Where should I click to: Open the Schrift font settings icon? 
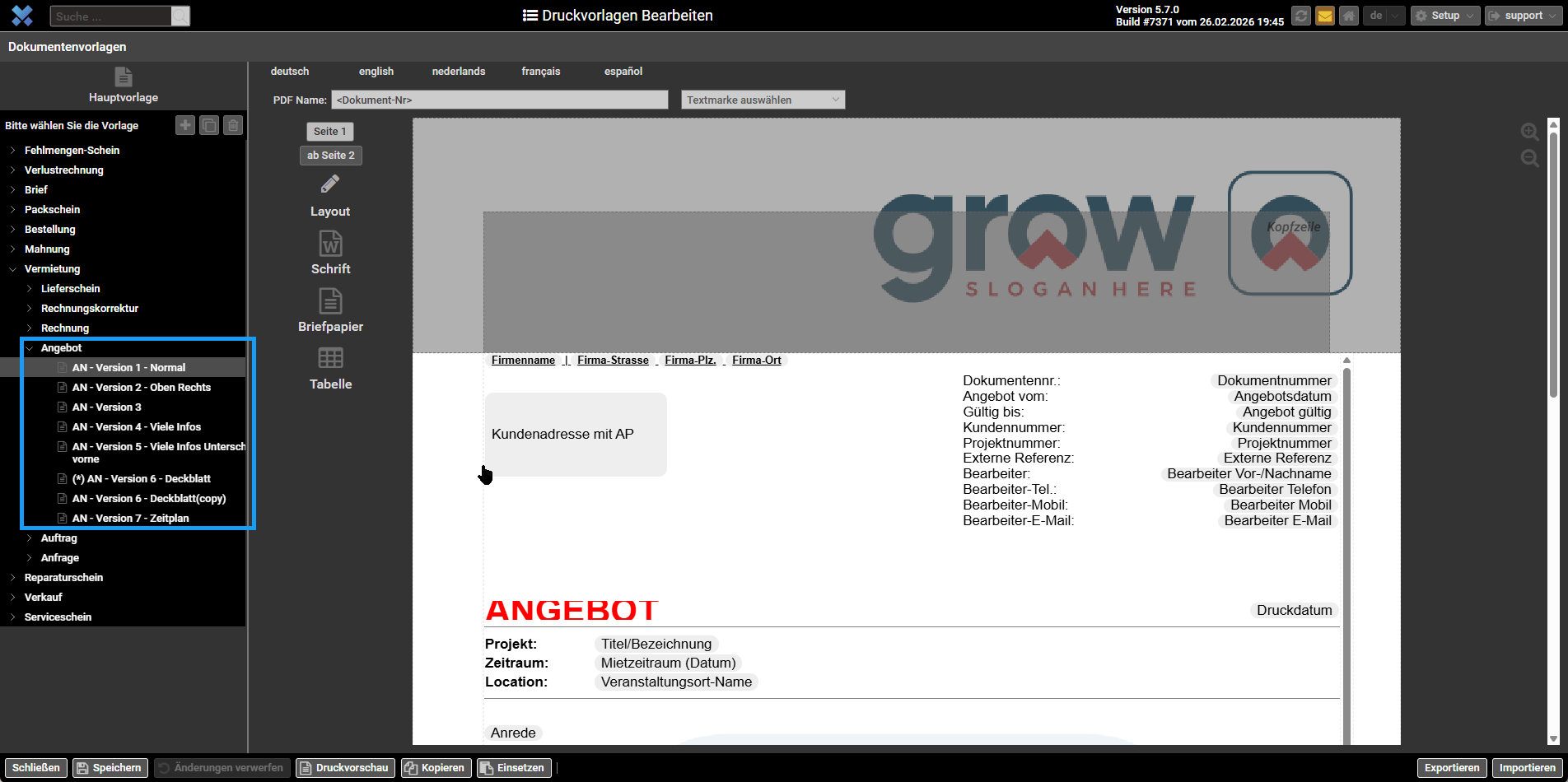point(330,244)
